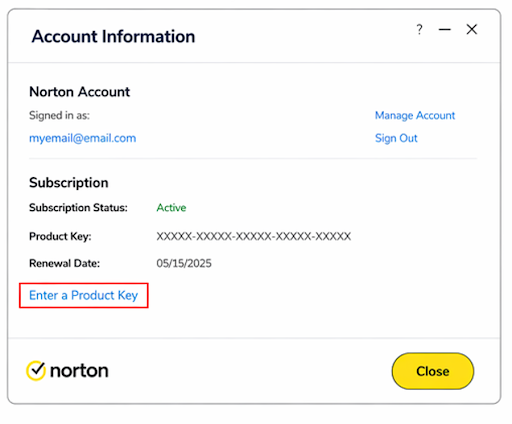Viewport: 512px width, 424px height.
Task: Click the Account Information title text
Action: pyautogui.click(x=113, y=36)
